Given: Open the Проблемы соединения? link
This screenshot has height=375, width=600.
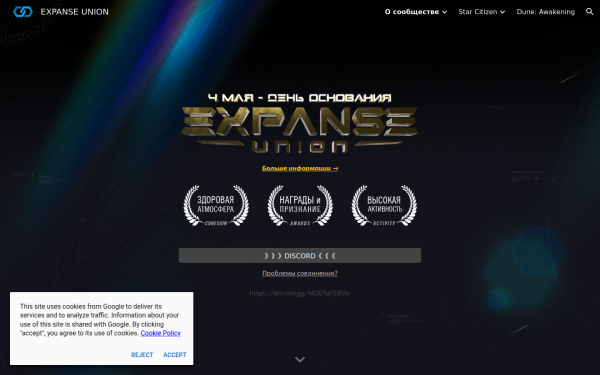Looking at the screenshot, I should (300, 273).
